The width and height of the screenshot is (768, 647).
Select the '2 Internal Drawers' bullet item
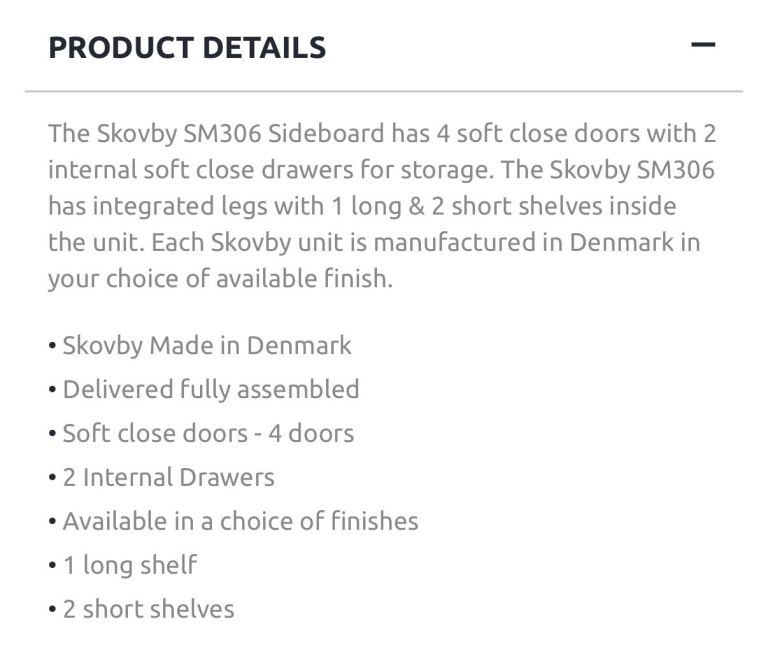tap(168, 477)
